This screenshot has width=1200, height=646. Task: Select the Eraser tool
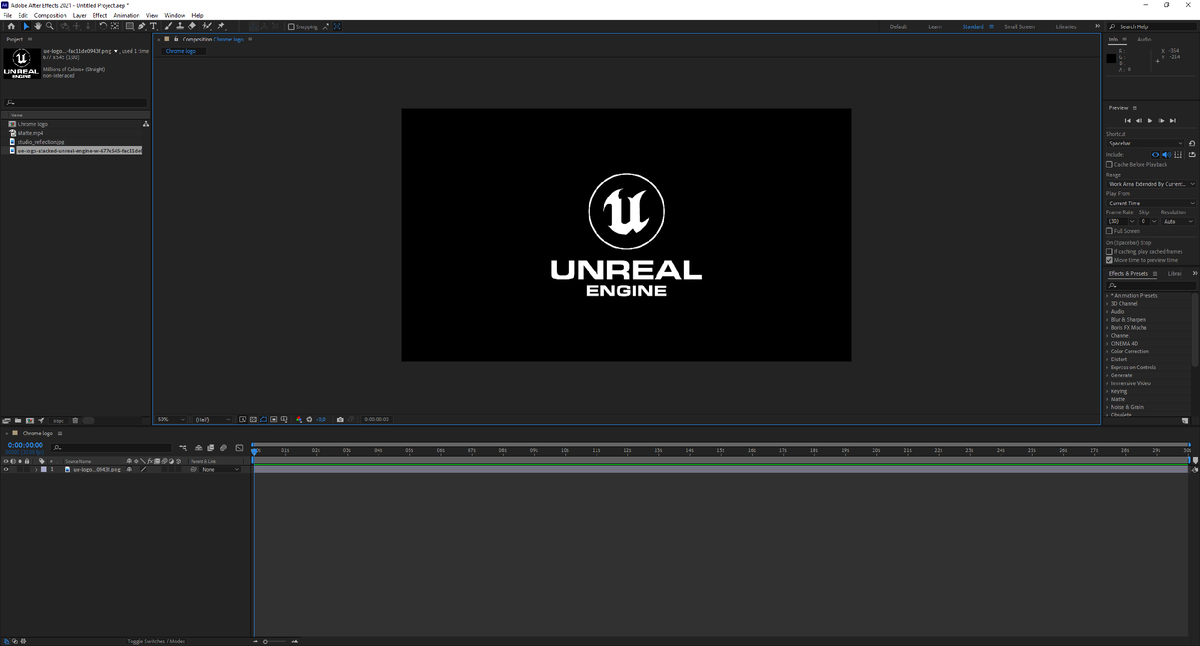192,26
